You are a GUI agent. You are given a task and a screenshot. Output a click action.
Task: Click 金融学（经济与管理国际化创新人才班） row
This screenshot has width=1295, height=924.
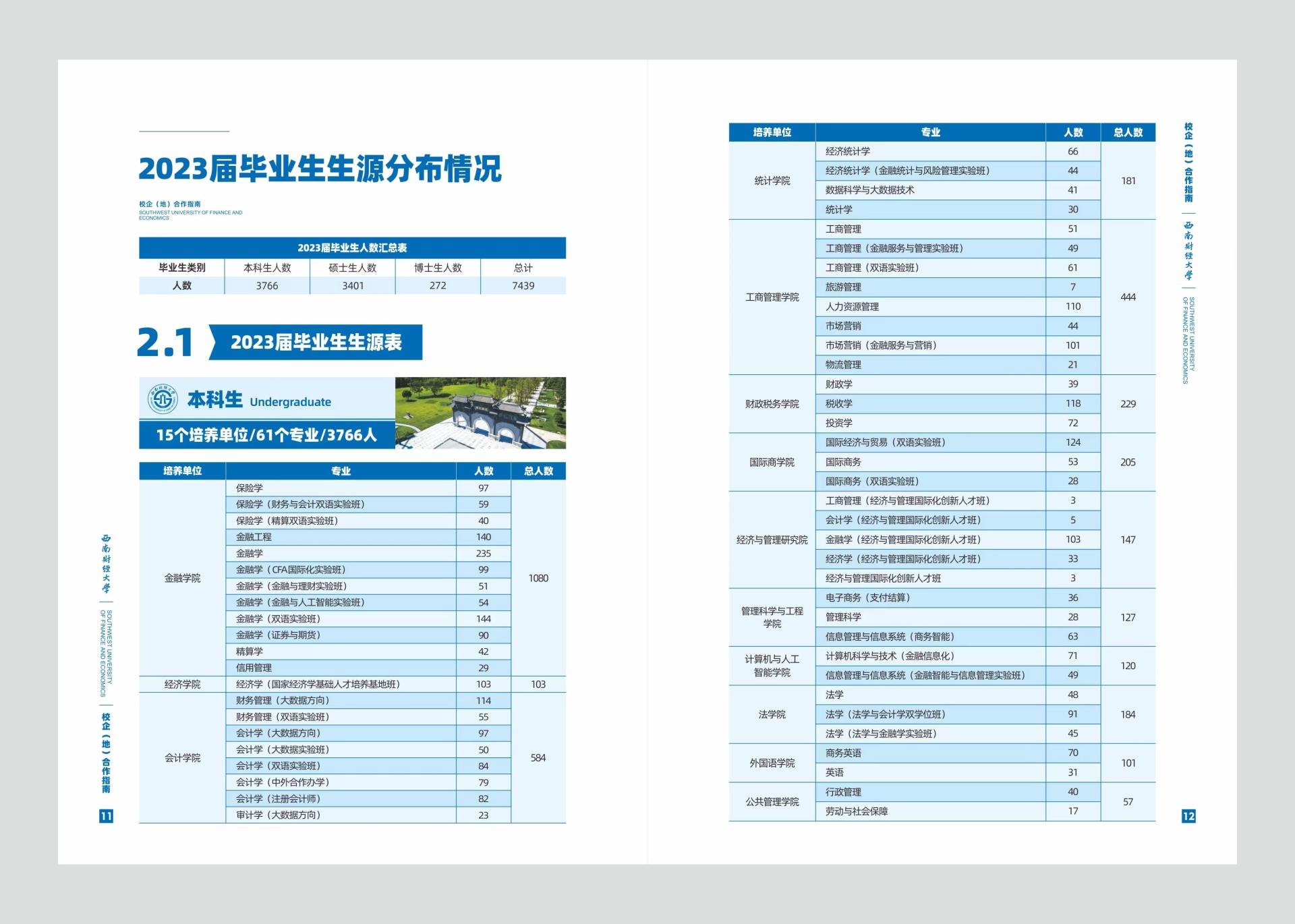click(x=958, y=540)
